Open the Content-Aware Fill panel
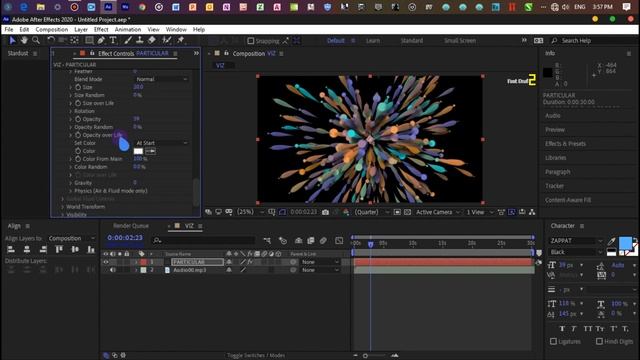This screenshot has width=640, height=360. click(568, 200)
